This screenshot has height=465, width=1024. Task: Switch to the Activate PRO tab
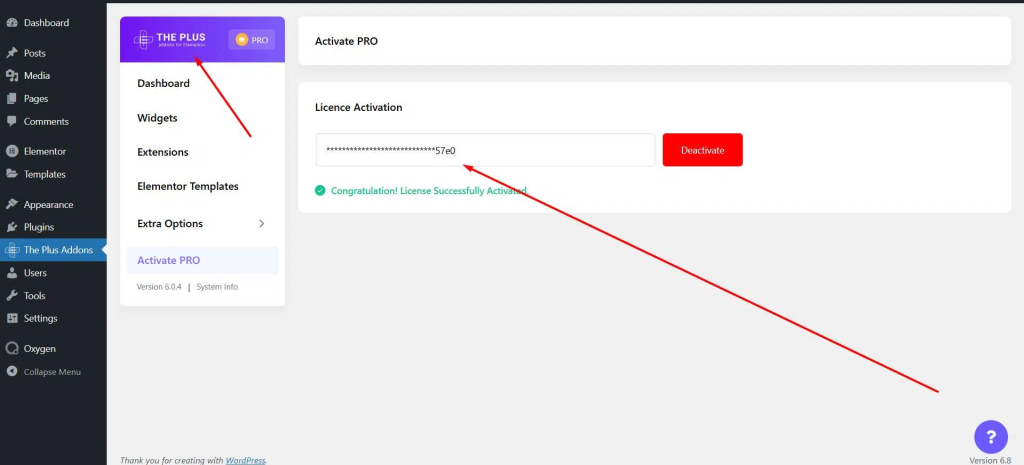[x=168, y=260]
